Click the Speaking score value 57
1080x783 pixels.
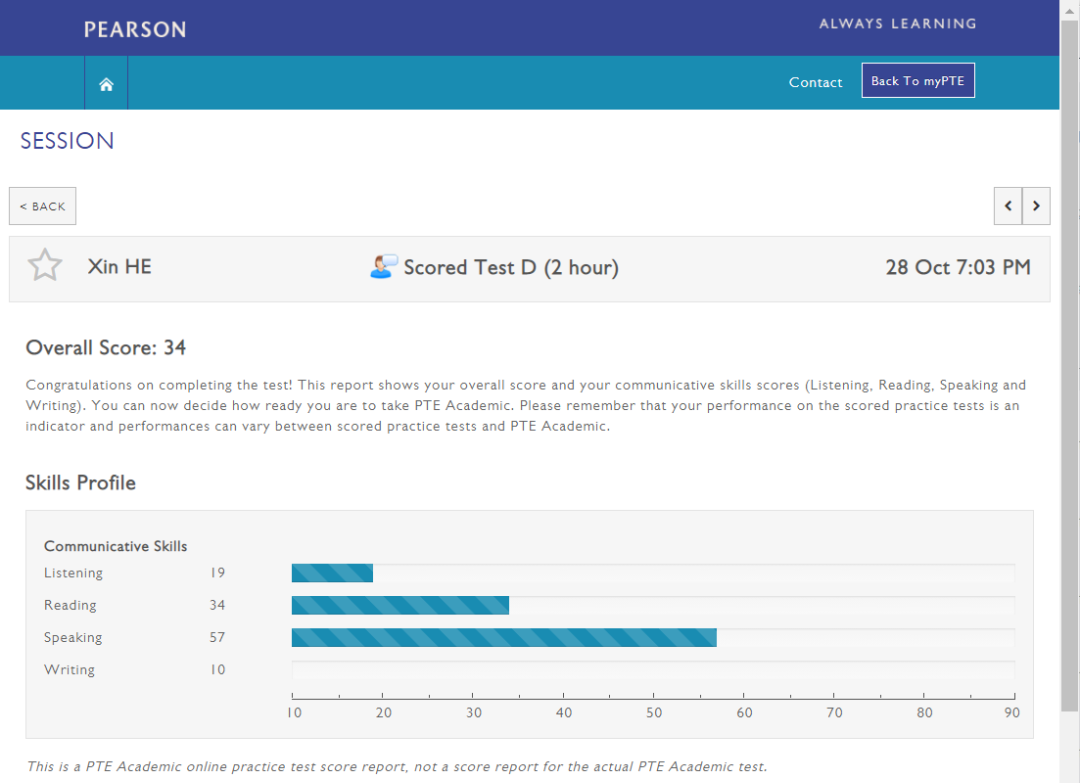(x=218, y=638)
